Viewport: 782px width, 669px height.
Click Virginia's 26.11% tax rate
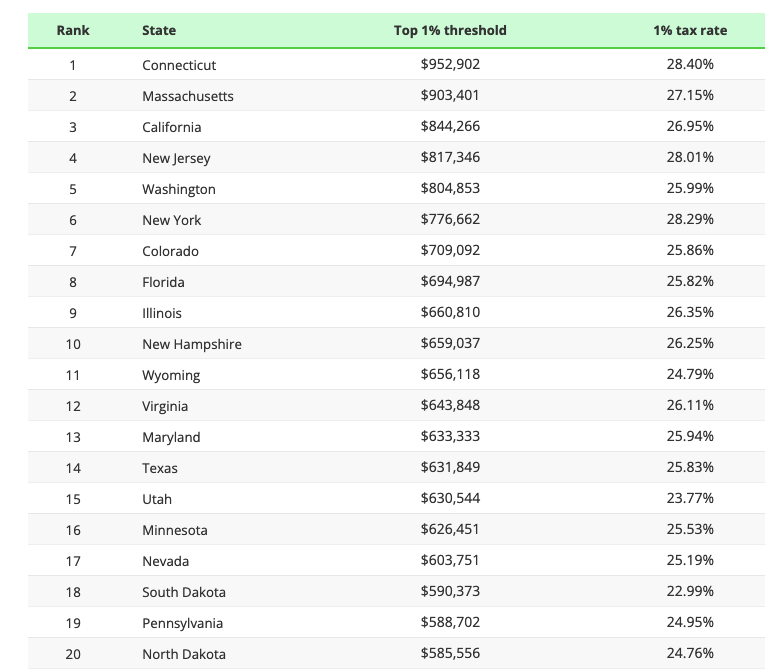(690, 406)
